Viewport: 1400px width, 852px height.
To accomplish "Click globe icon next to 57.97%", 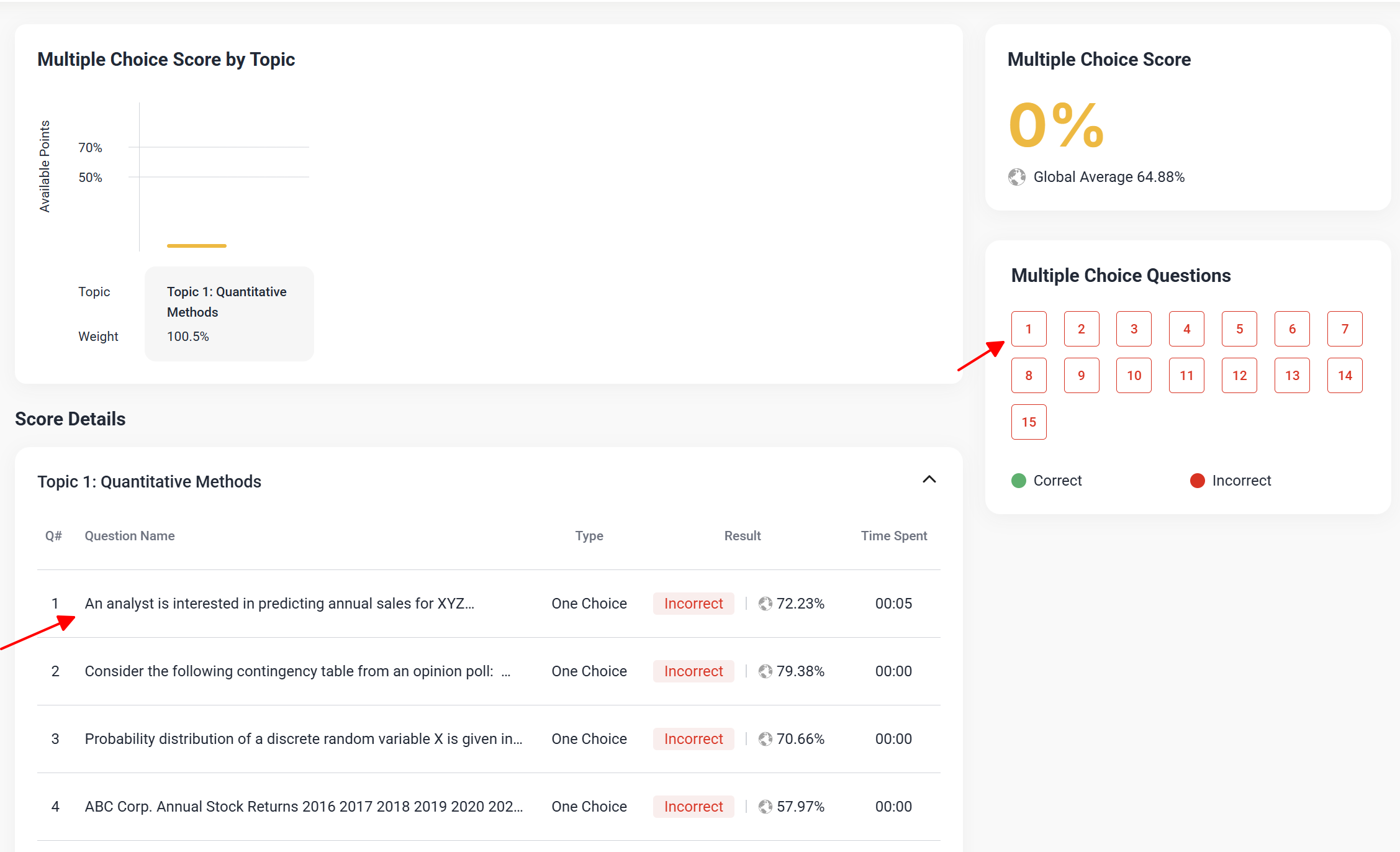I will [765, 807].
